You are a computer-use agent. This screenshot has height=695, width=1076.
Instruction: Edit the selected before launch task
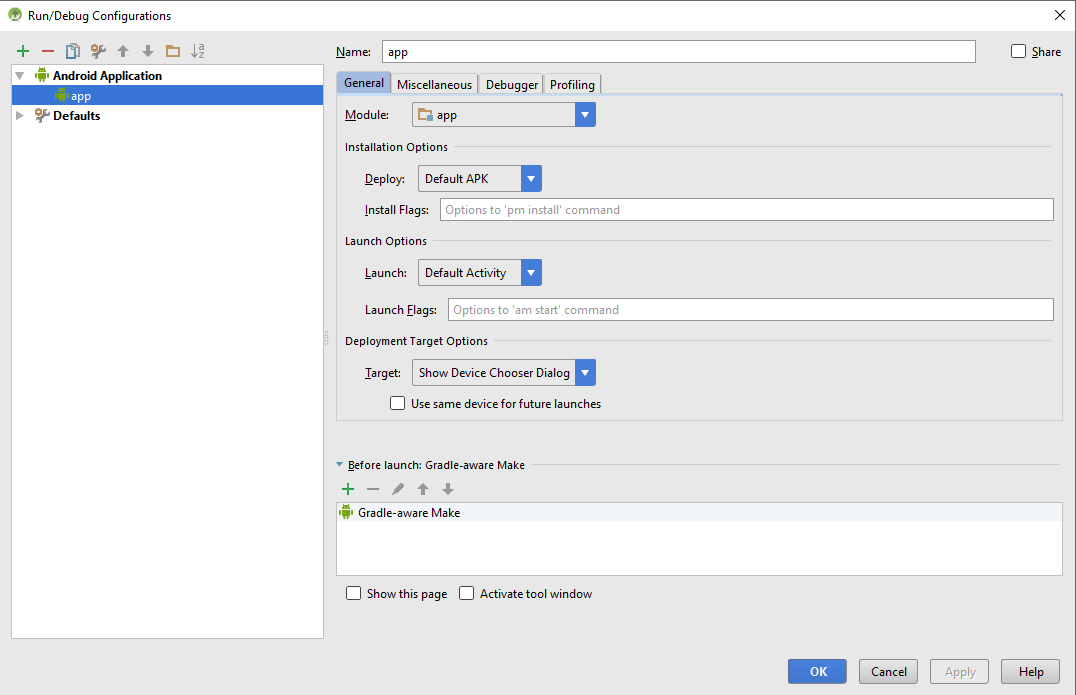[x=398, y=489]
